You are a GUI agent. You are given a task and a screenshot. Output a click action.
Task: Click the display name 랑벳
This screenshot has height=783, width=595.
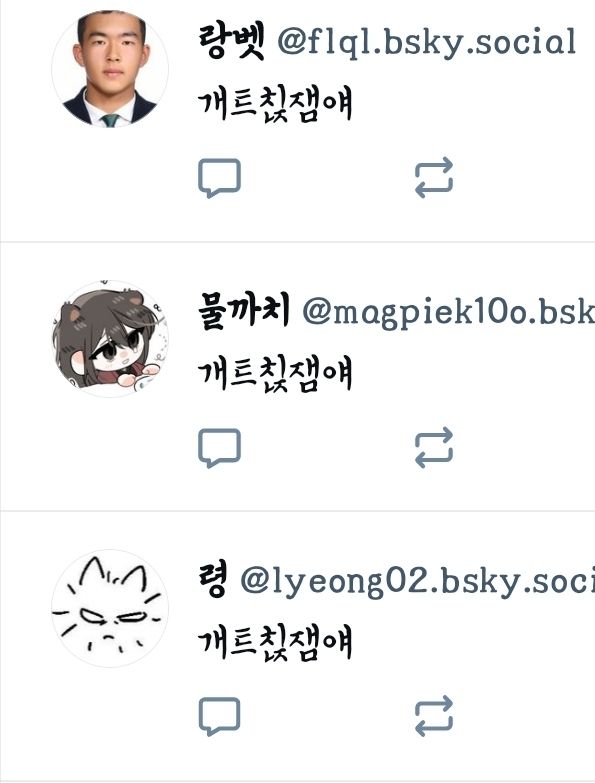[231, 41]
